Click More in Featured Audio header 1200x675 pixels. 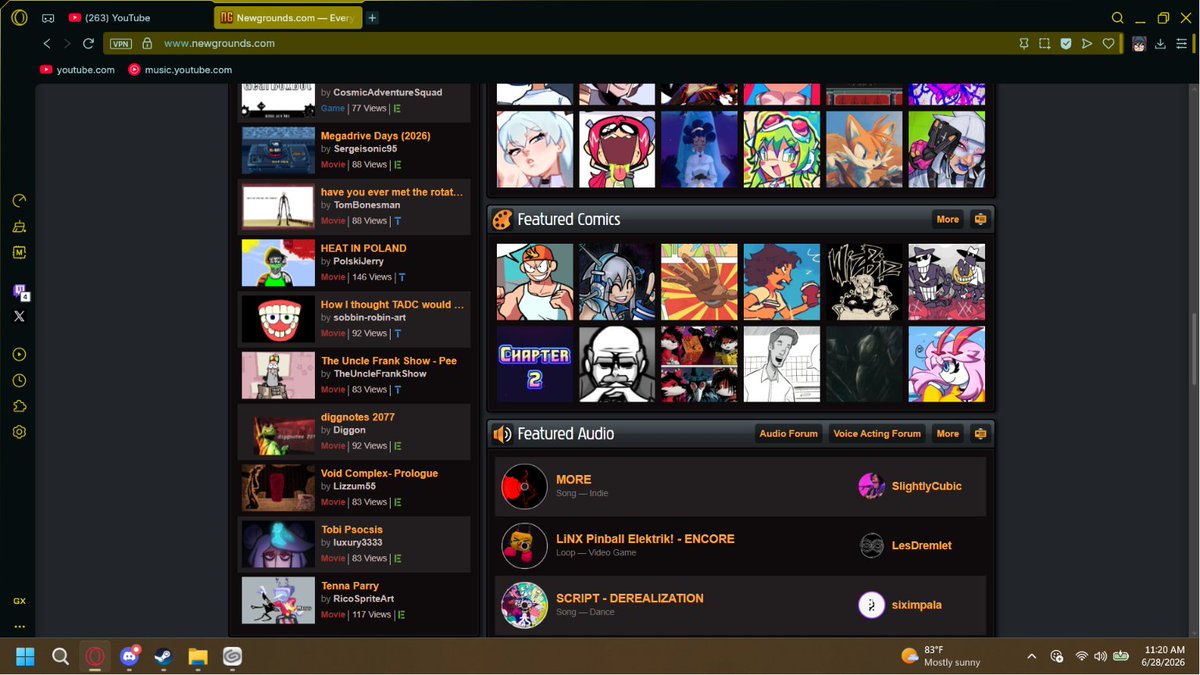[948, 434]
